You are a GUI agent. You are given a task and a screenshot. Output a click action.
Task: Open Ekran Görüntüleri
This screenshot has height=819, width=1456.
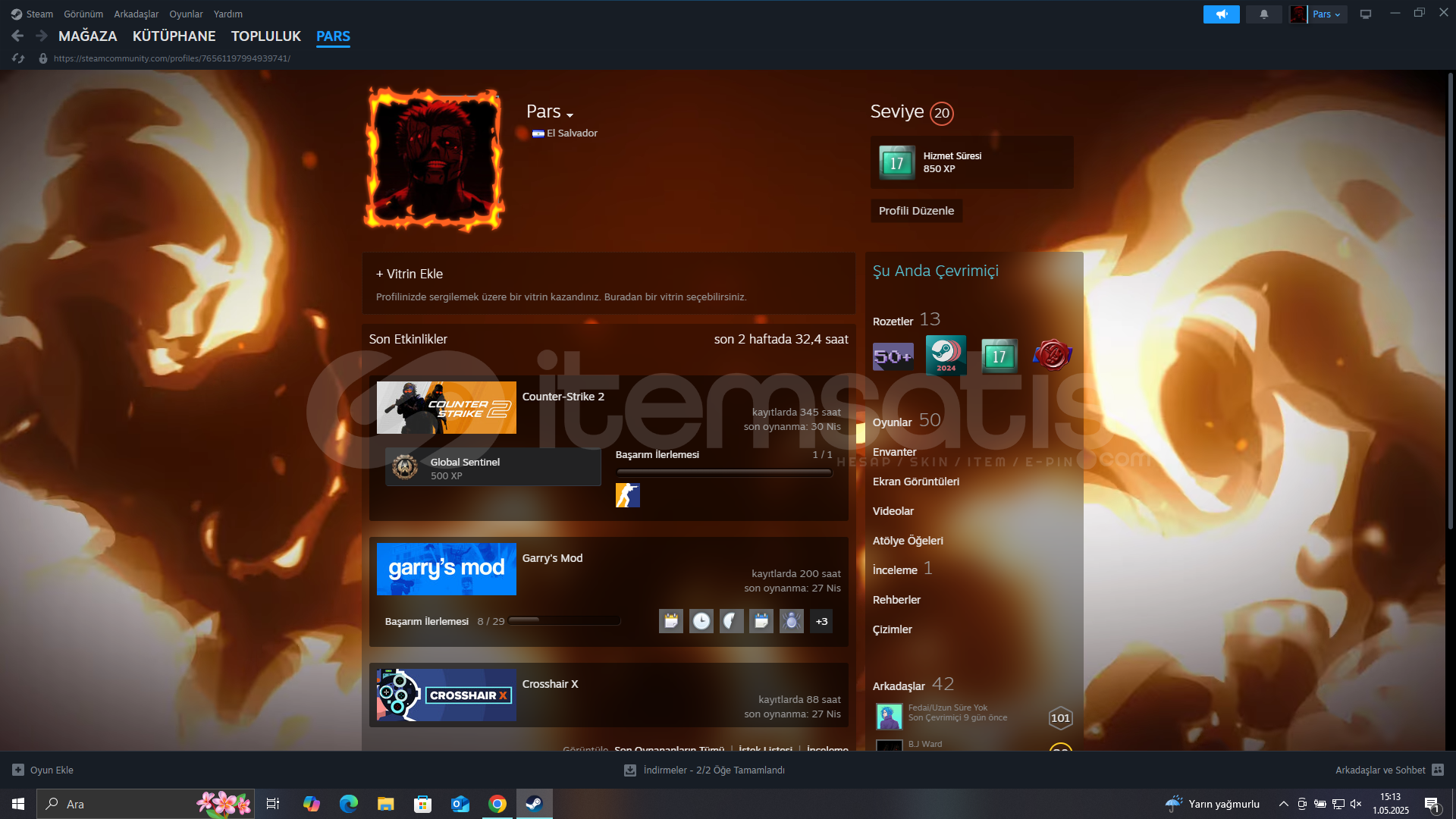[x=916, y=482]
